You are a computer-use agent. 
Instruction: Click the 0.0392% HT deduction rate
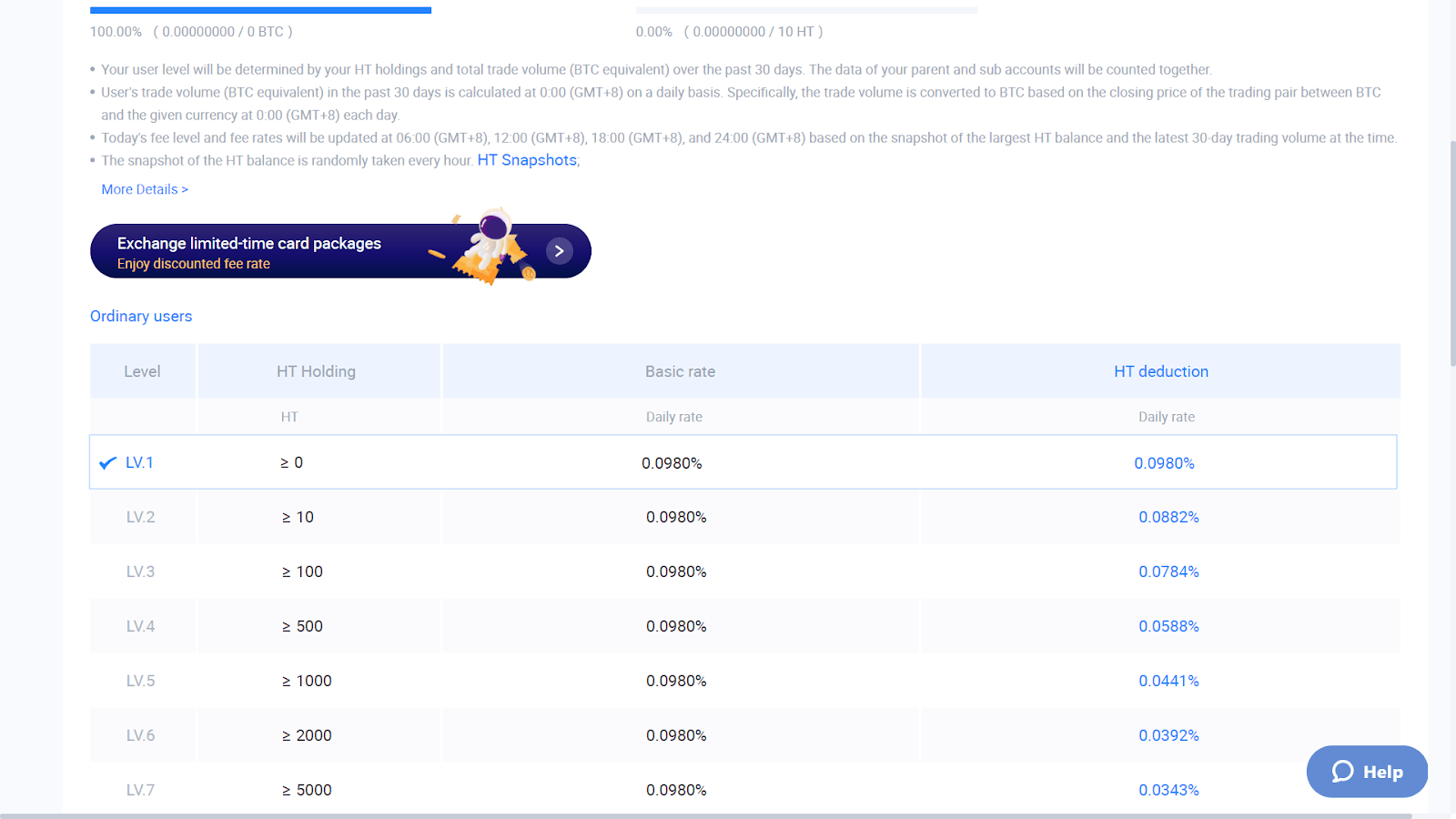pos(1168,735)
